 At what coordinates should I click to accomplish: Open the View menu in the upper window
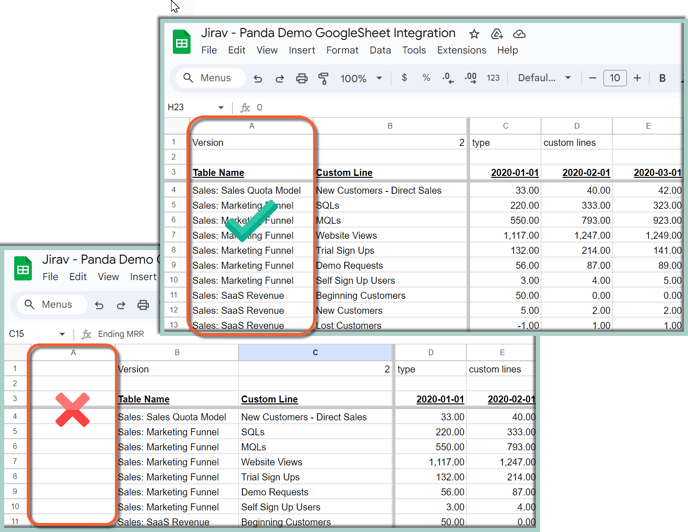pyautogui.click(x=267, y=50)
